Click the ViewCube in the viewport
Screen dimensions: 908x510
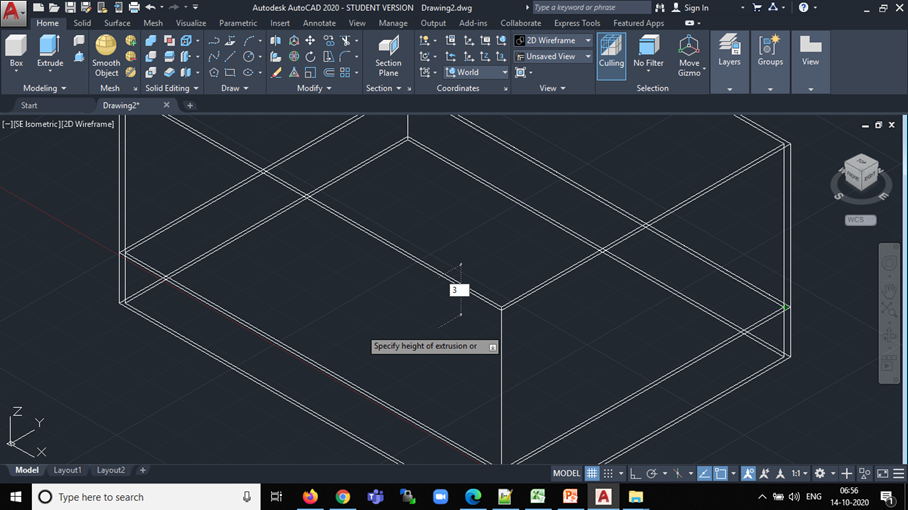tap(861, 172)
